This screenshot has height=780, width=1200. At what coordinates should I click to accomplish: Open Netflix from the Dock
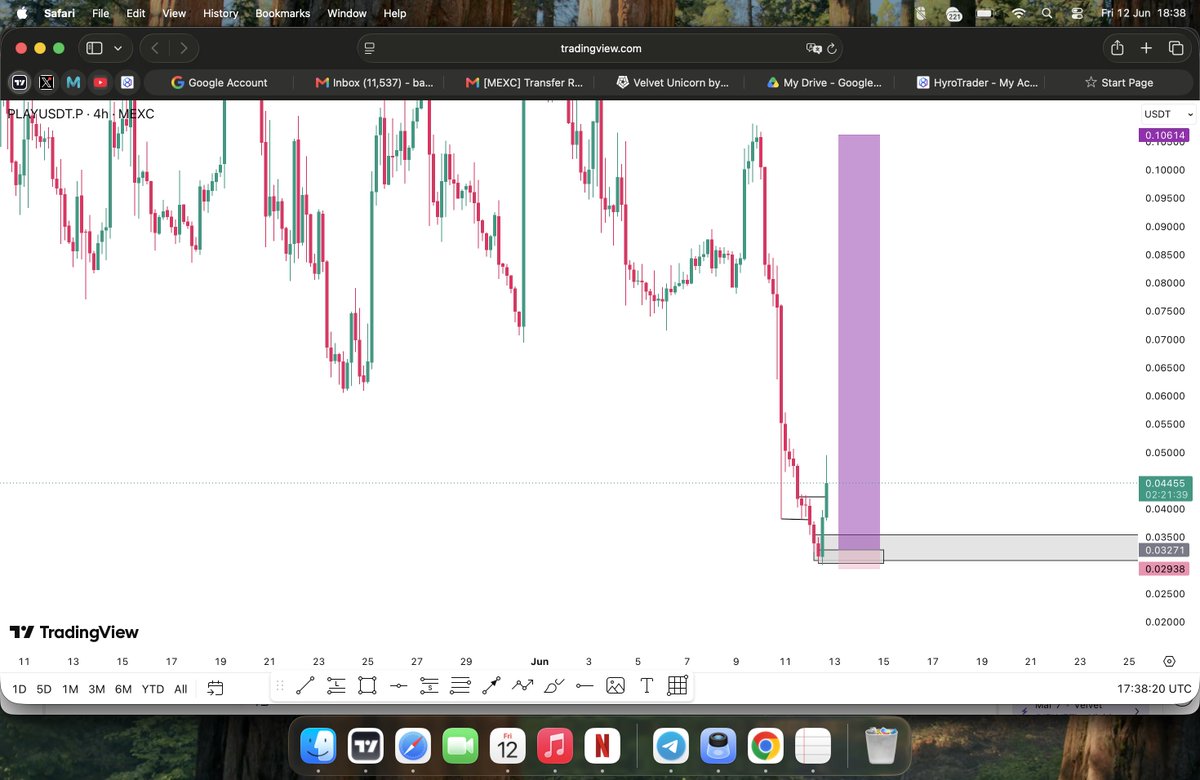tap(602, 746)
